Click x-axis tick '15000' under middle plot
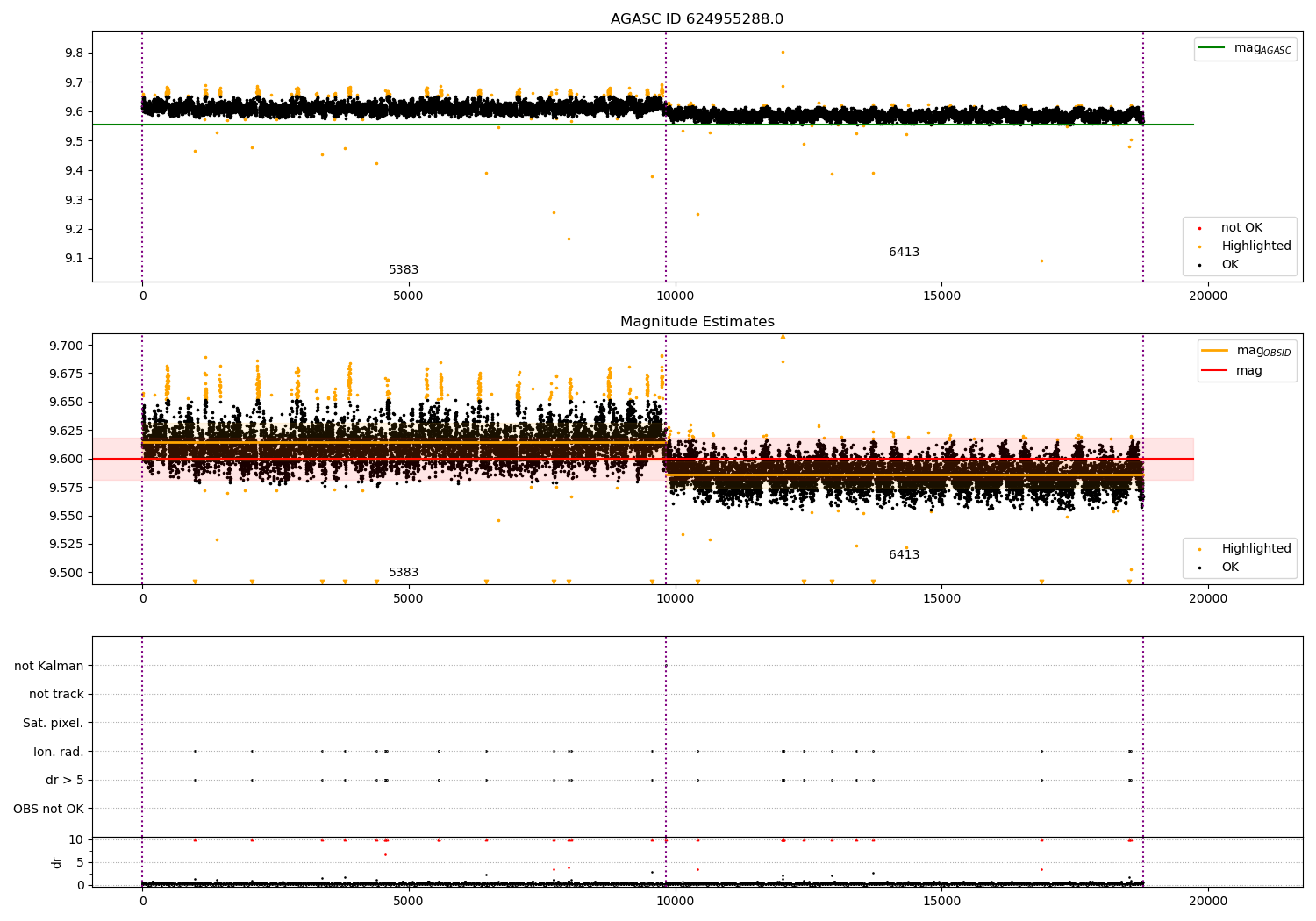This screenshot has height=921, width=1316. [x=941, y=599]
